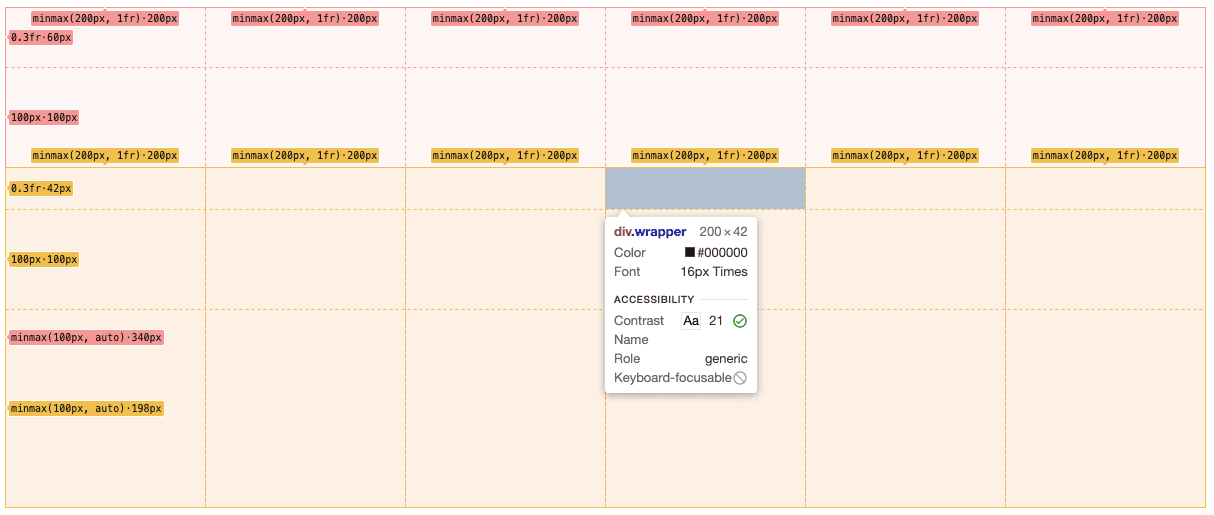The width and height of the screenshot is (1214, 515).
Task: Click the div.wrapper element name in tooltip
Action: pyautogui.click(x=650, y=232)
